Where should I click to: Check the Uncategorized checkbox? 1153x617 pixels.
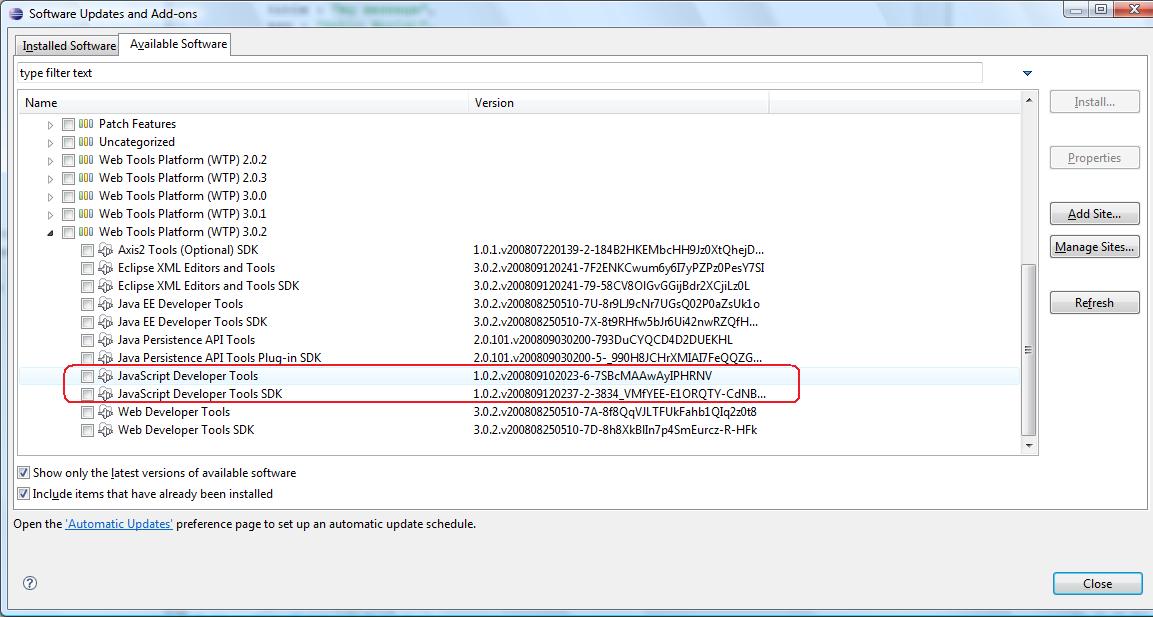tap(68, 142)
